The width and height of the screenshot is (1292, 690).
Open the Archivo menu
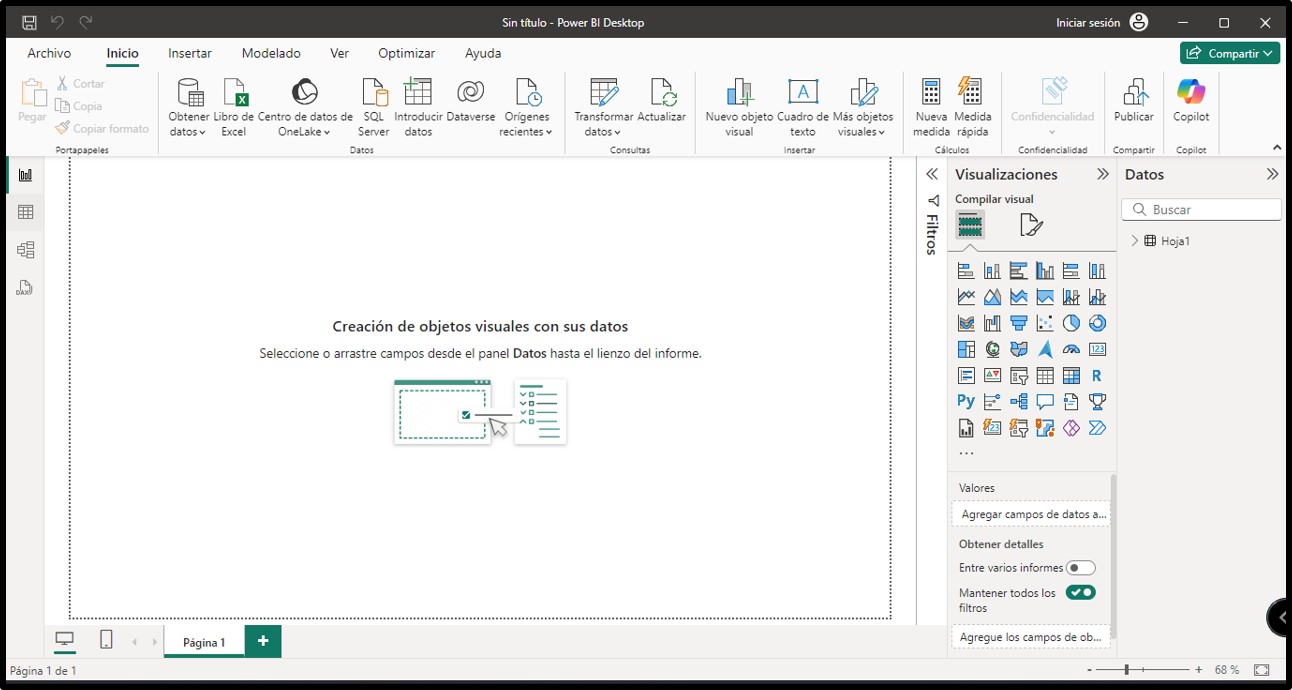[49, 53]
